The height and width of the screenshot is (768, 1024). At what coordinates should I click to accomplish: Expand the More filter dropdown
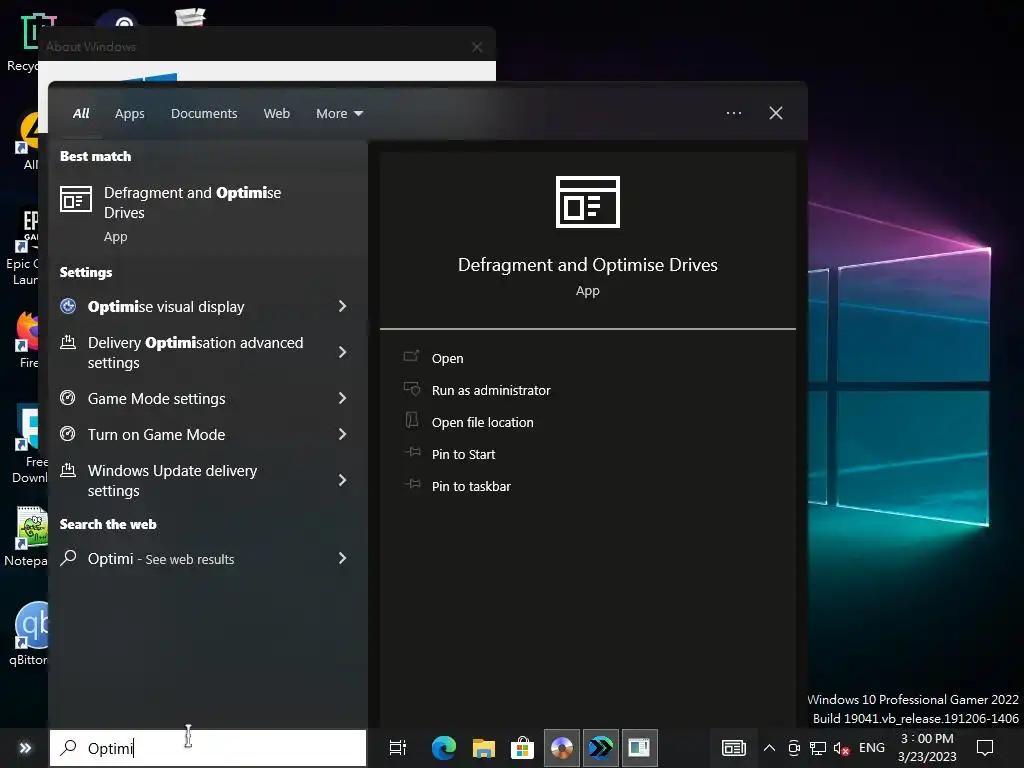[x=340, y=114]
